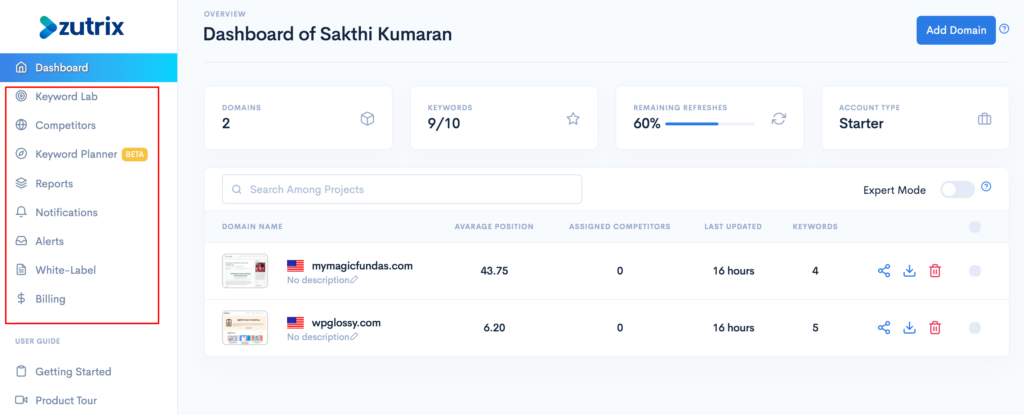Screen dimensions: 1024x415
Task: Open Keyword Lab in sidebar
Action: [67, 96]
